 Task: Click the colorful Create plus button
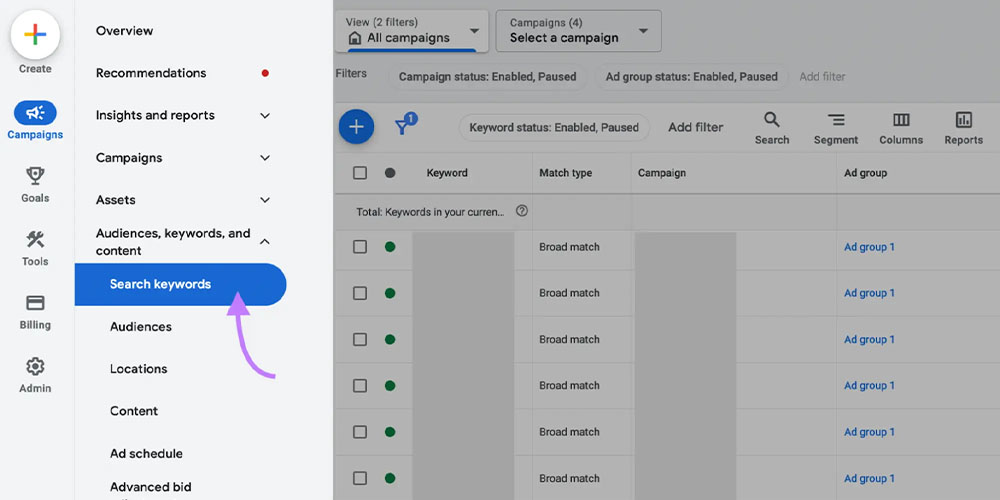(35, 34)
